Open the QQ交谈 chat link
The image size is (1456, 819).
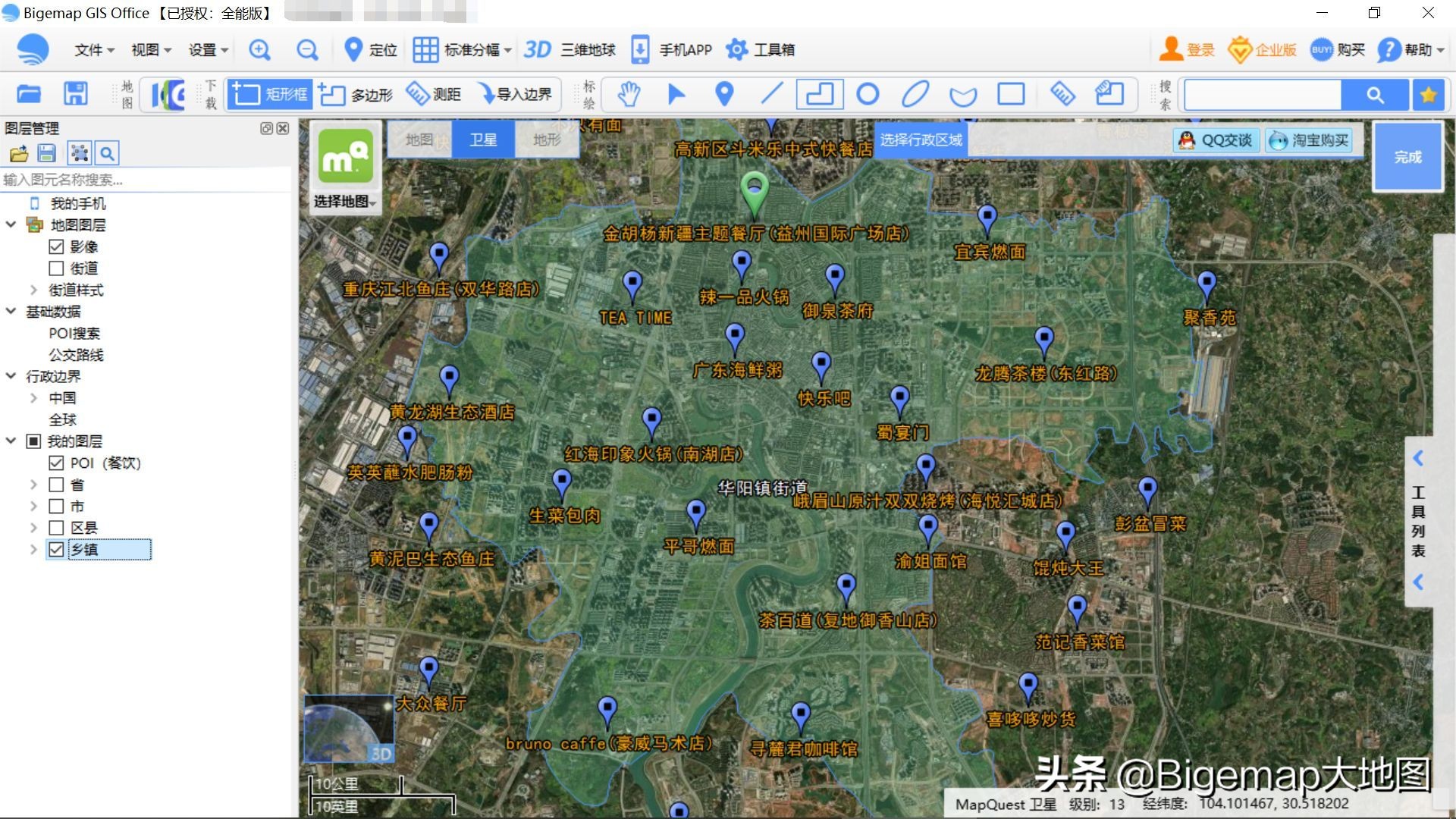pos(1216,140)
